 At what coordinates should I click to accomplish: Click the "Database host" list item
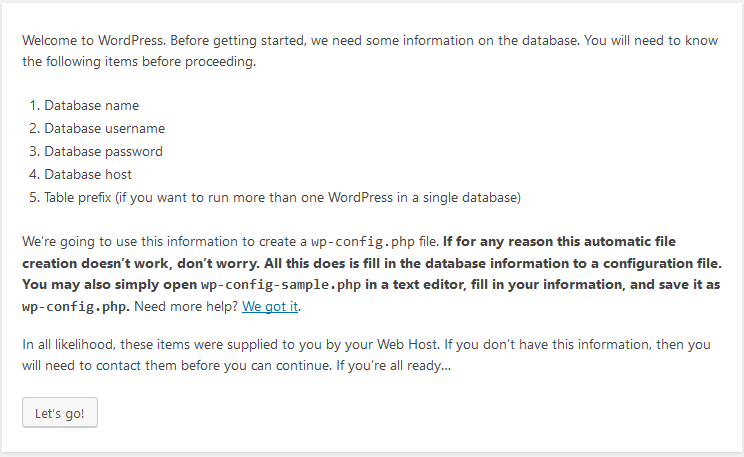coord(88,175)
